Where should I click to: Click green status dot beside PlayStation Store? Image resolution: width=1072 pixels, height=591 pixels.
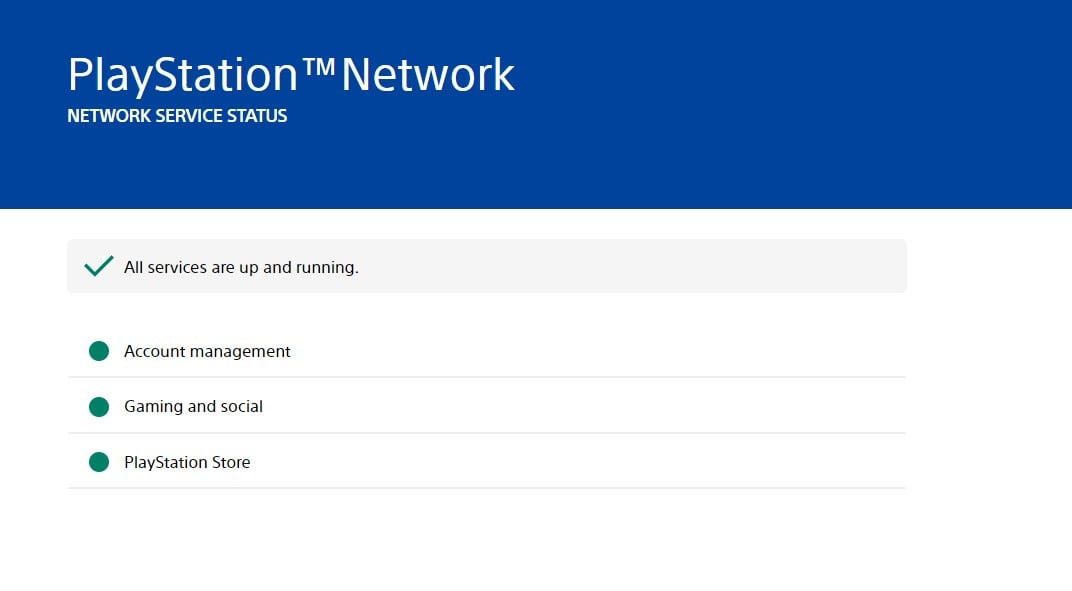pos(98,462)
